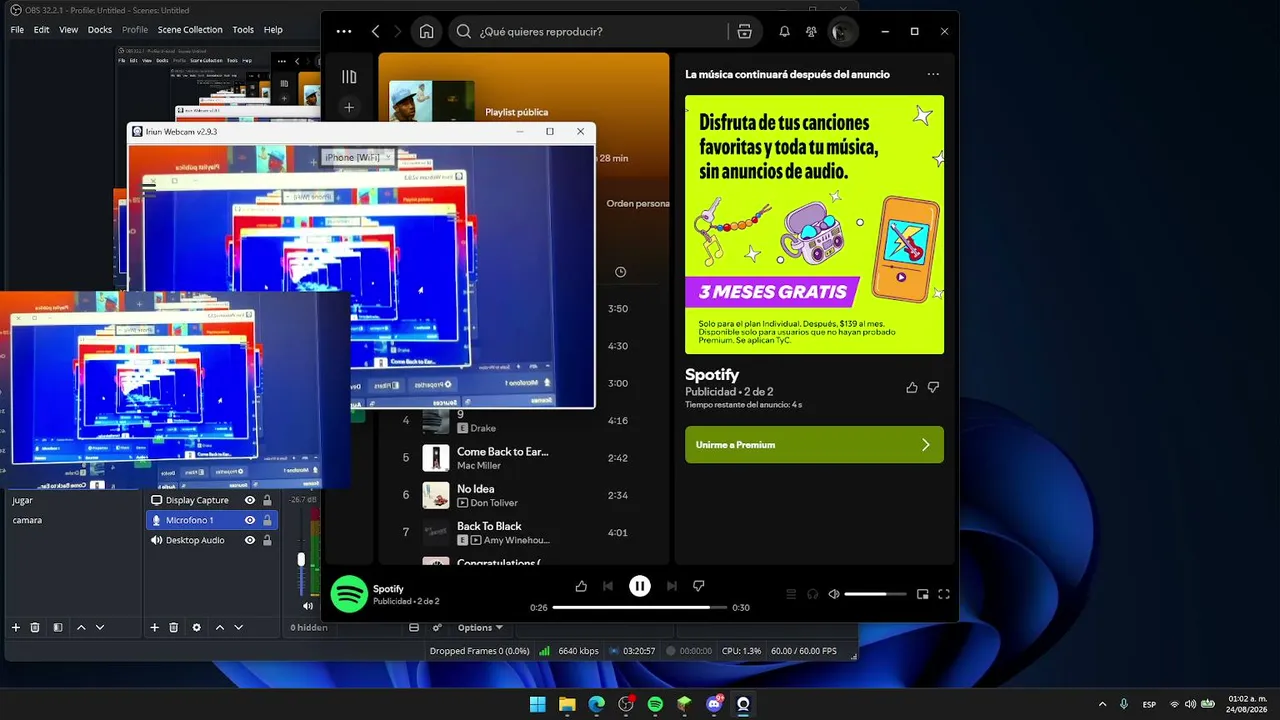Open the Spotify queue

pos(791,594)
